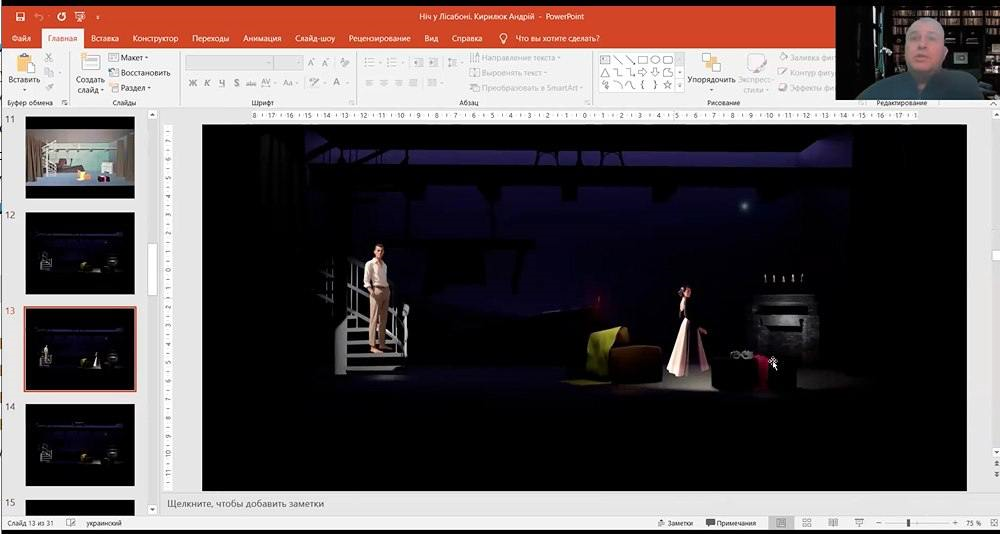Viewport: 1000px width, 534px height.
Task: Open character spacing AV dropdown
Action: [x=267, y=83]
